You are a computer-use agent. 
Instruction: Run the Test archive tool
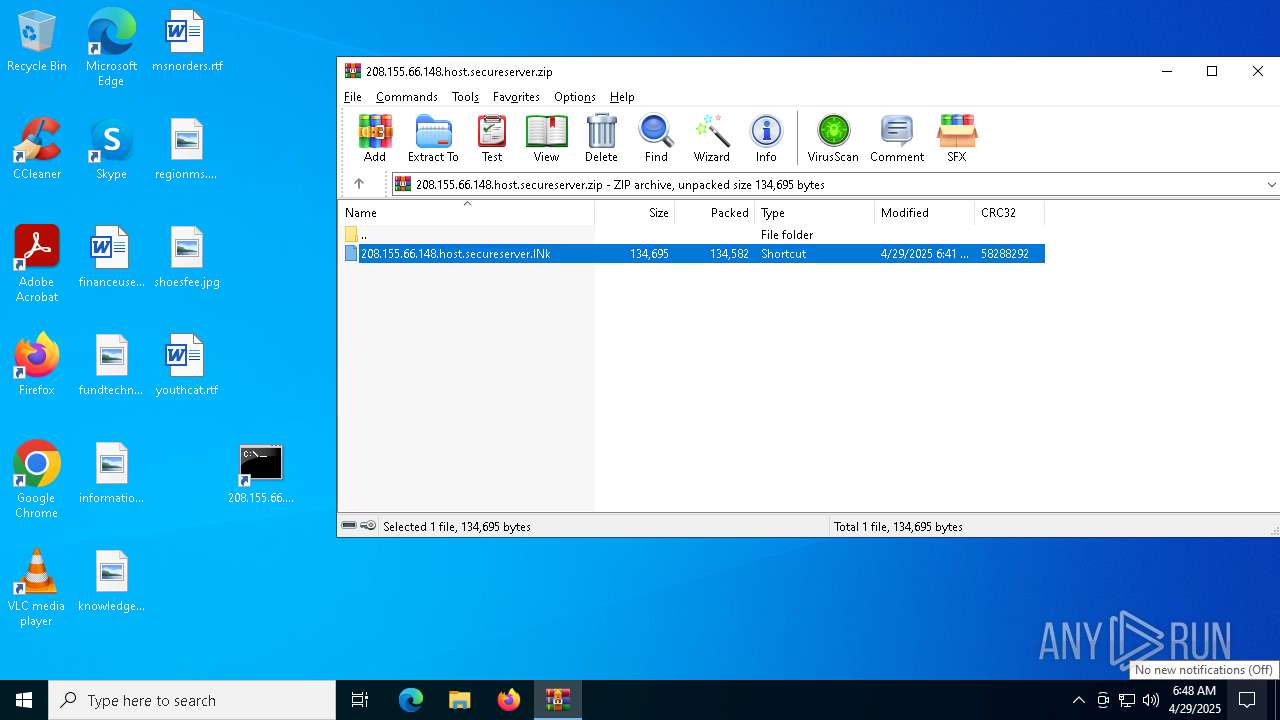(492, 138)
